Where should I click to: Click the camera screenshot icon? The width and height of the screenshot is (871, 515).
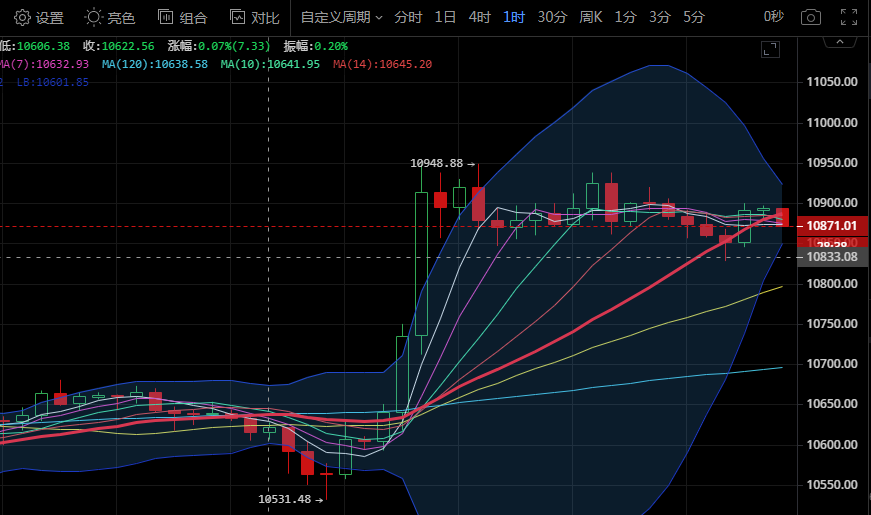(811, 17)
